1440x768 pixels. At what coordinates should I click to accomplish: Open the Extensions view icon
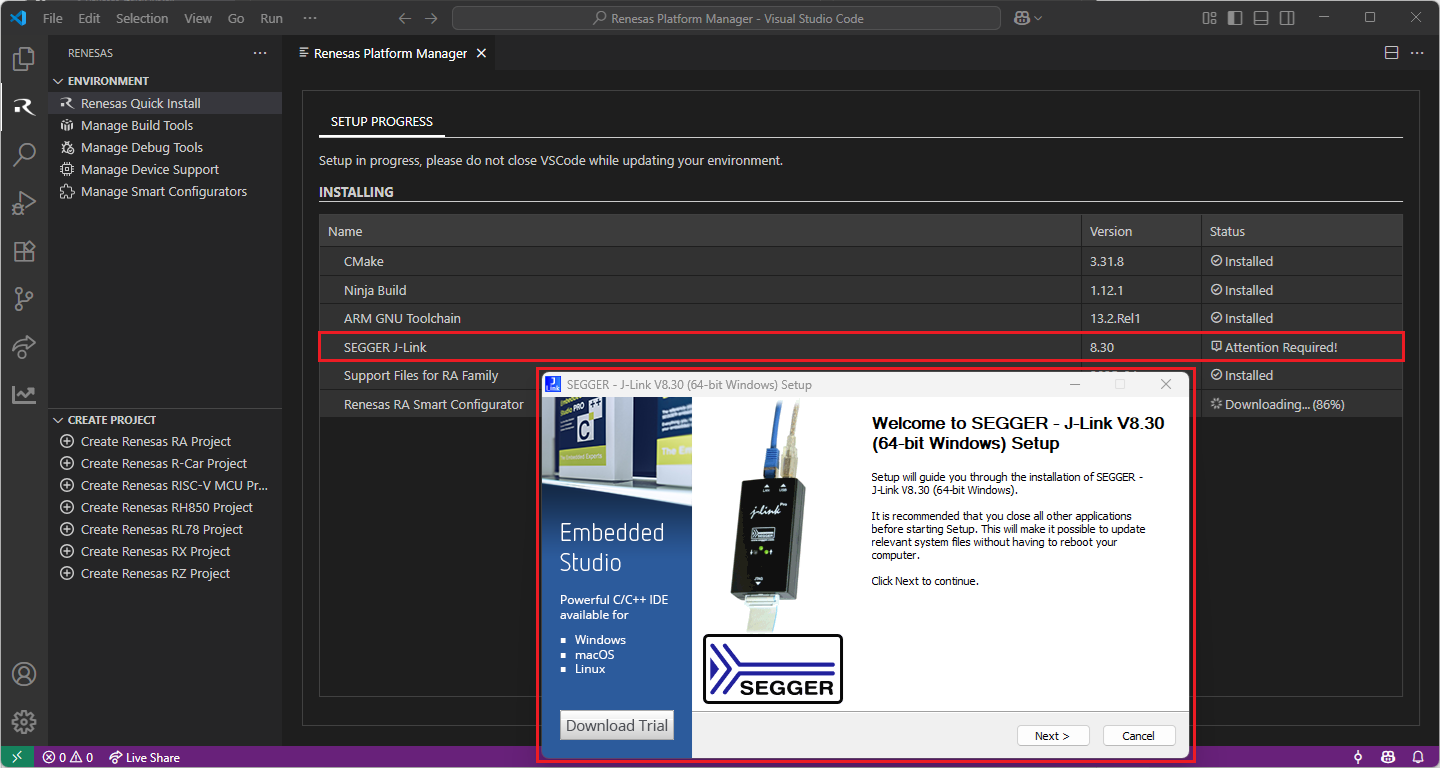[x=24, y=251]
